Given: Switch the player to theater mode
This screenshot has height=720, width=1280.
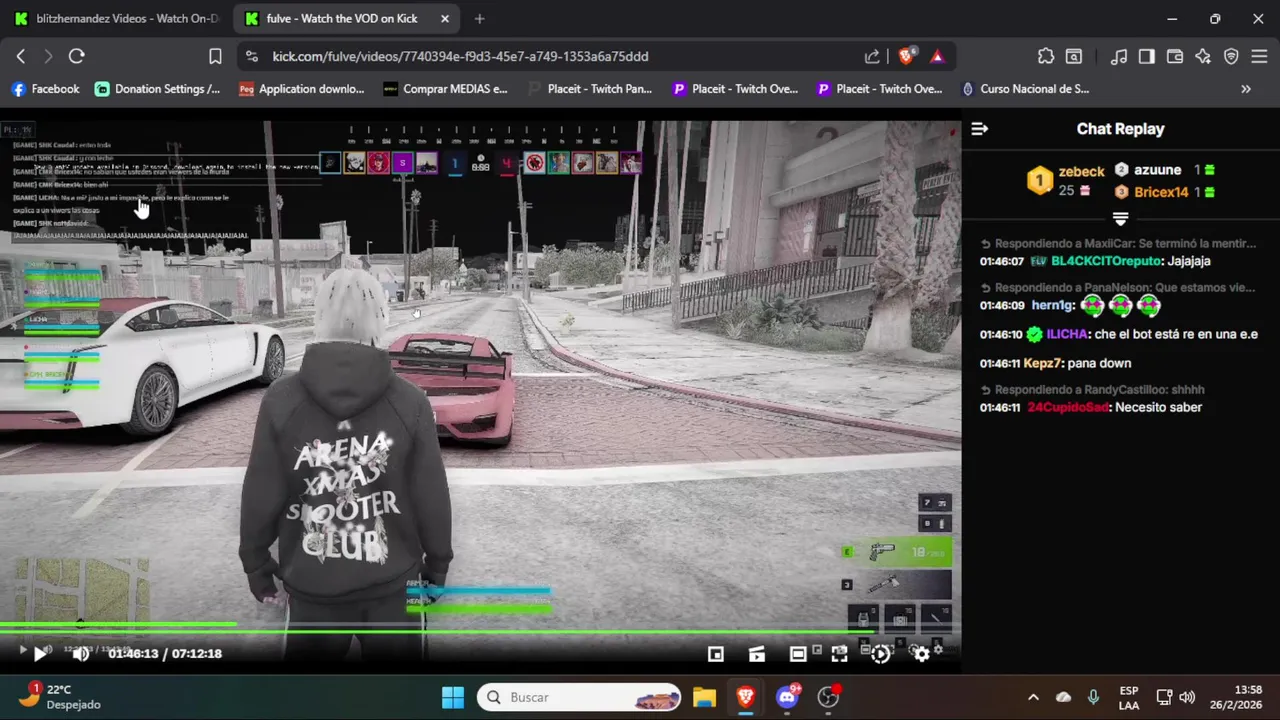Looking at the screenshot, I should 798,653.
